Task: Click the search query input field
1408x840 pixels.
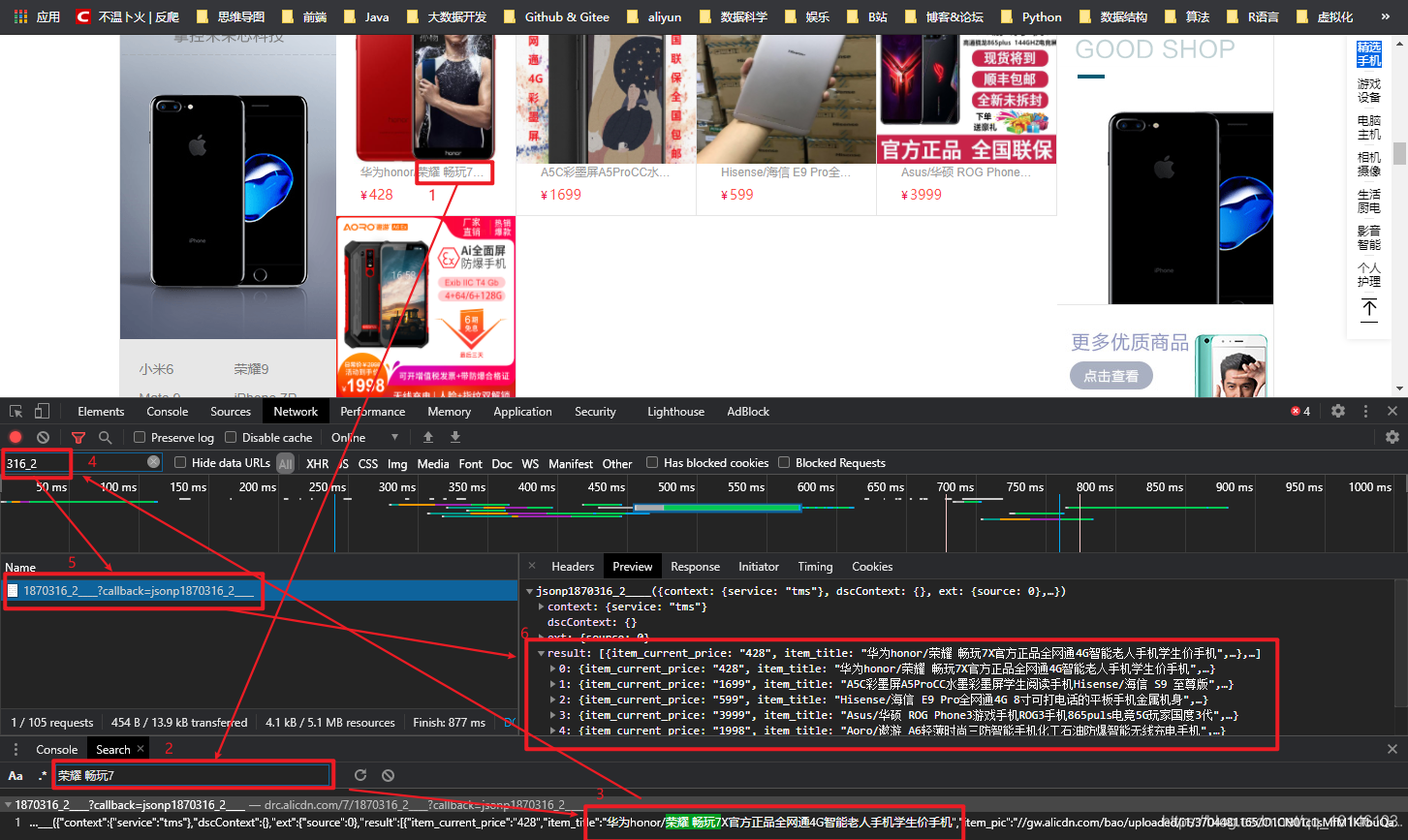Action: [x=192, y=775]
